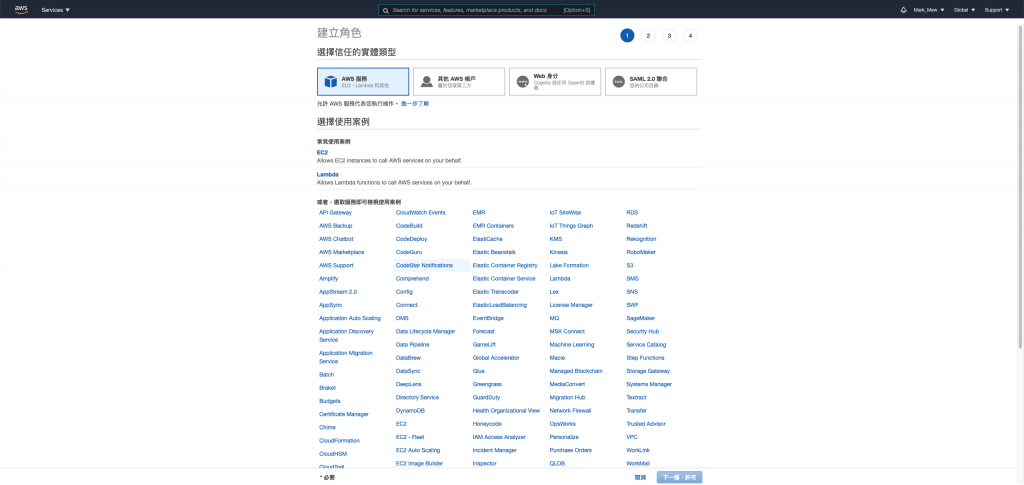Image resolution: width=1024 pixels, height=485 pixels.
Task: Select CodeStar Notifications service
Action: [424, 266]
